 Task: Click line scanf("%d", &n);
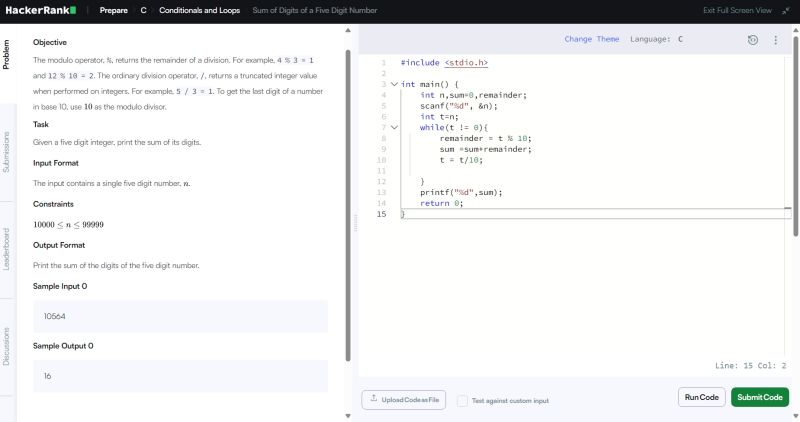459,106
